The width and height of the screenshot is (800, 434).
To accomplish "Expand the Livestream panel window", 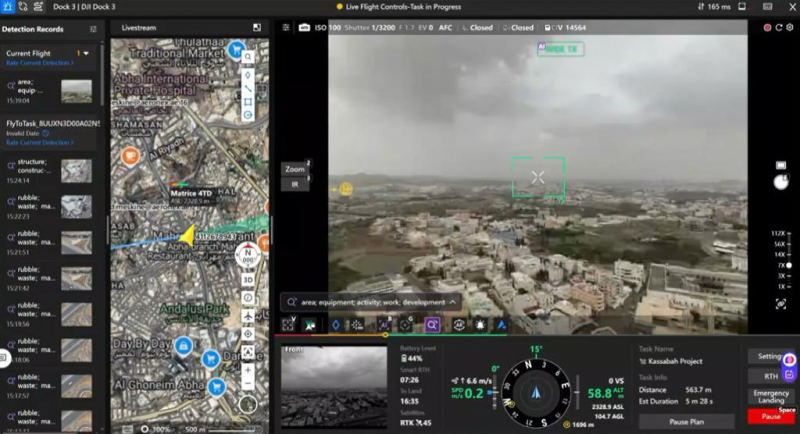I will [x=257, y=28].
